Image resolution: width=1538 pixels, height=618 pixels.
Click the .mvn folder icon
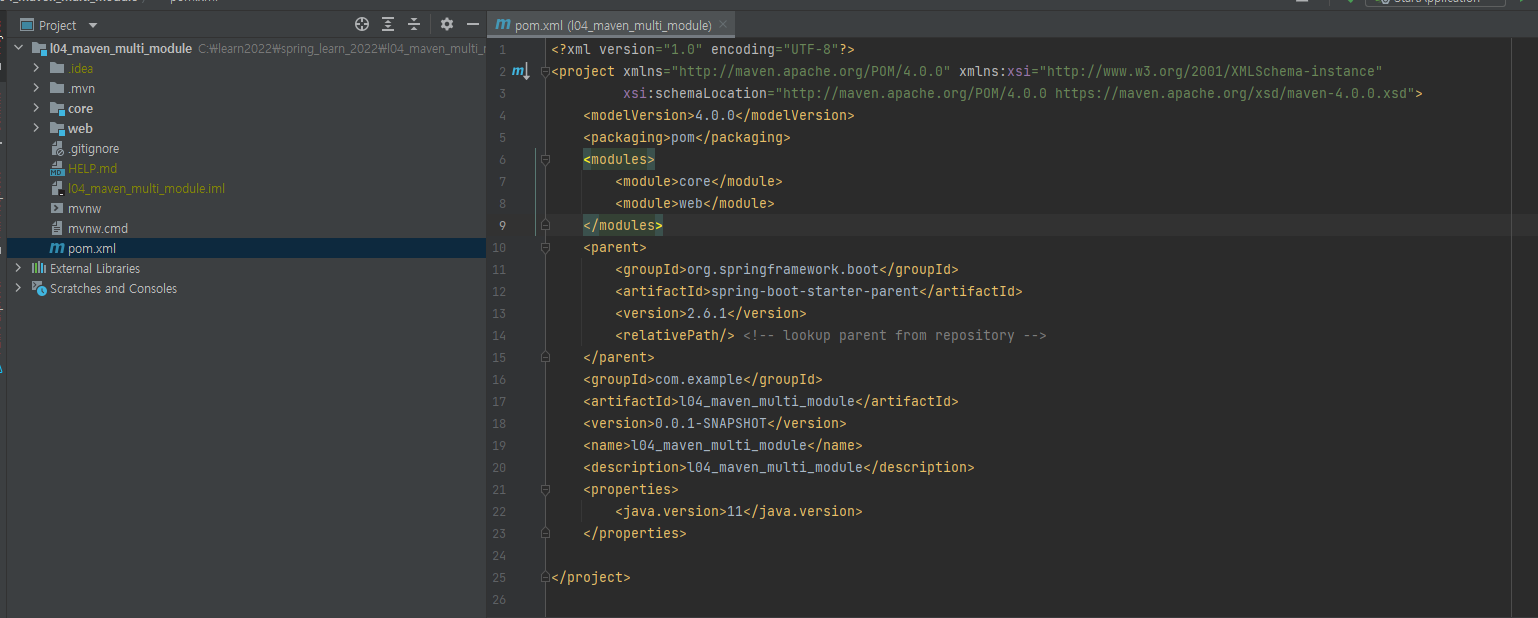(x=57, y=88)
